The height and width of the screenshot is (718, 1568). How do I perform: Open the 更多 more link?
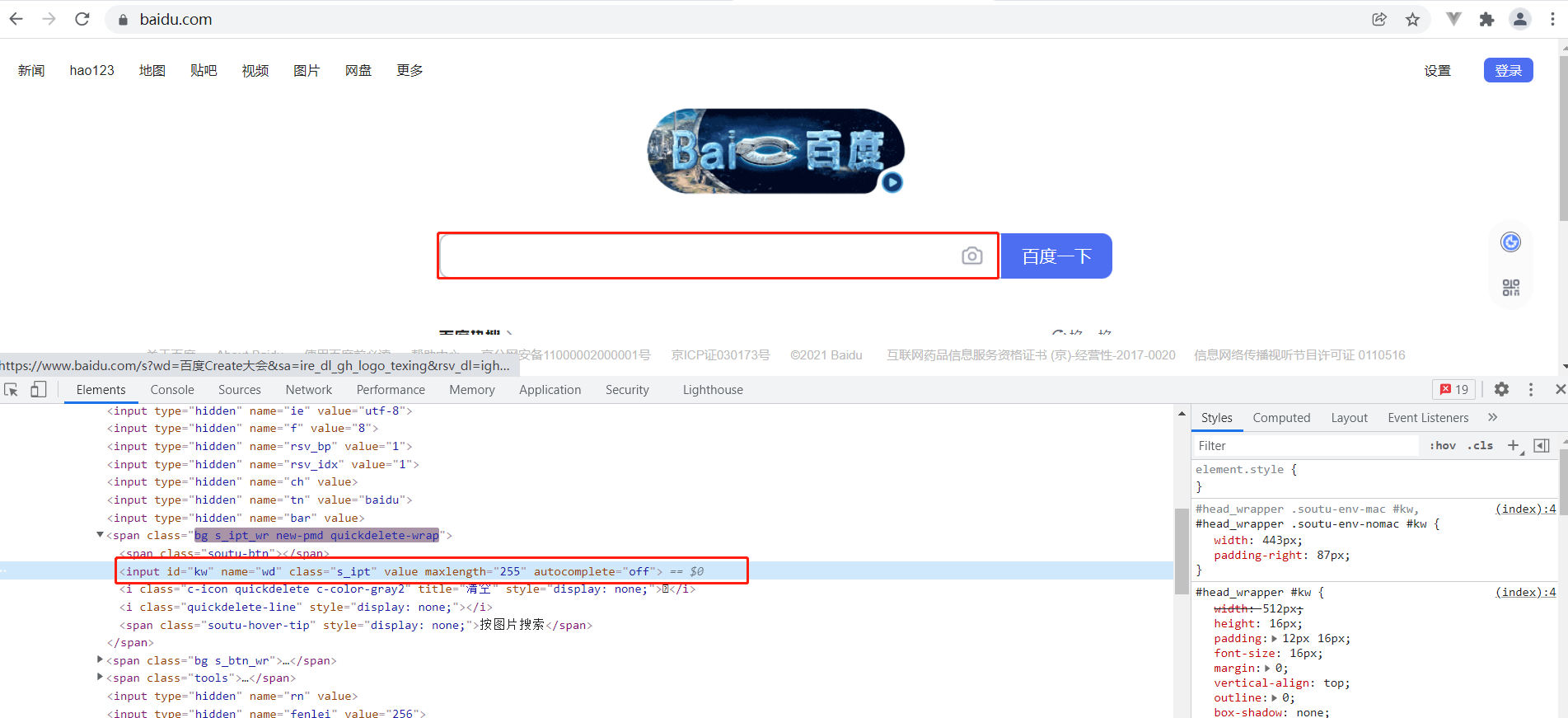(x=410, y=71)
